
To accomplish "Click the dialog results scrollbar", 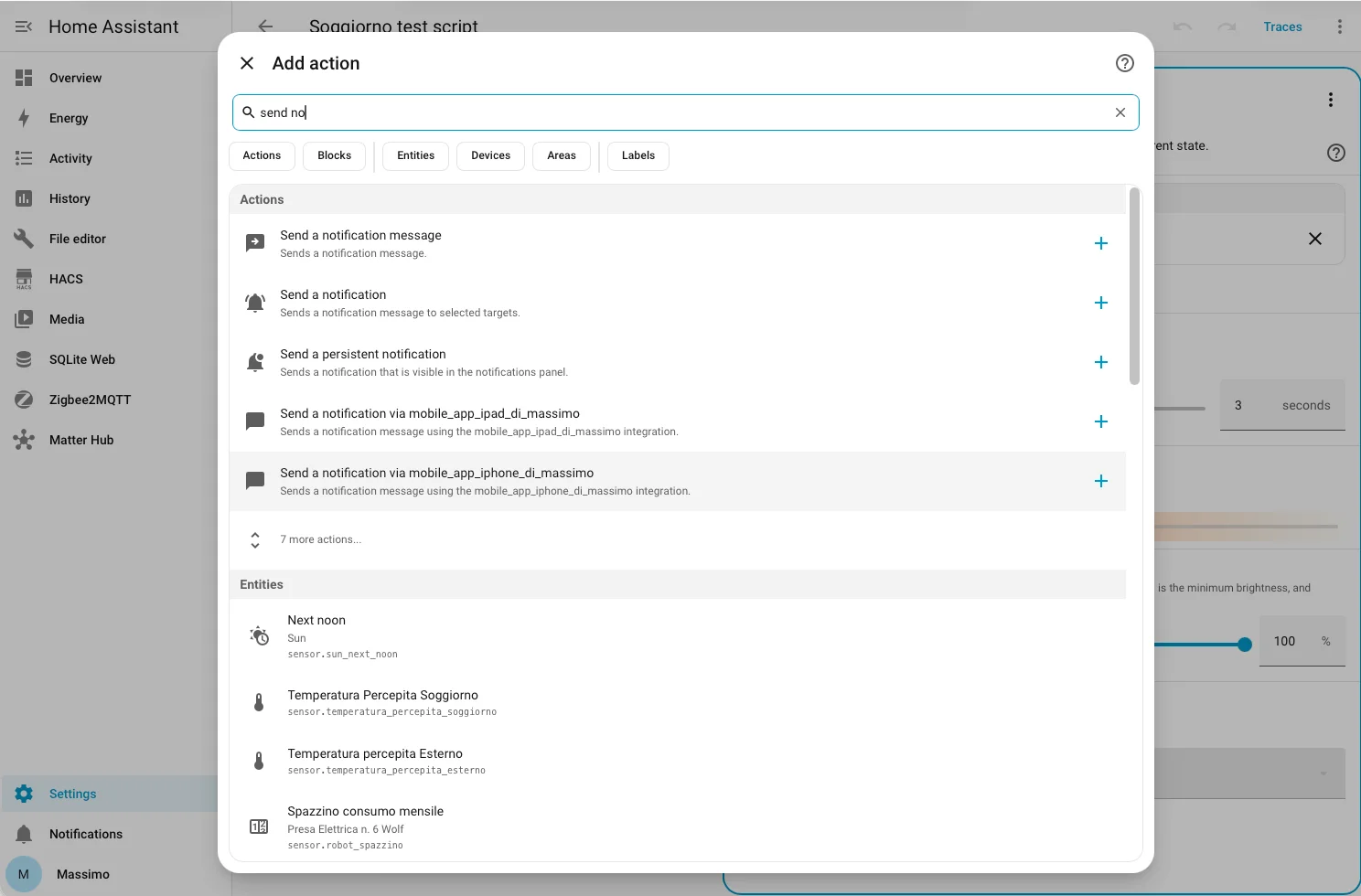I will coord(1134,286).
